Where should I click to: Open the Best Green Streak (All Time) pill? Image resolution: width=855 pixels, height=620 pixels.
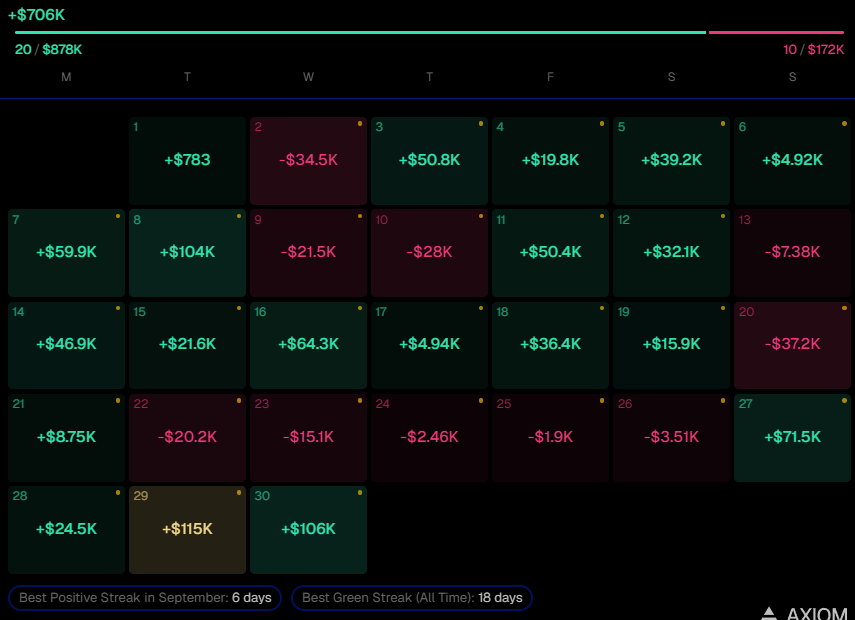412,598
